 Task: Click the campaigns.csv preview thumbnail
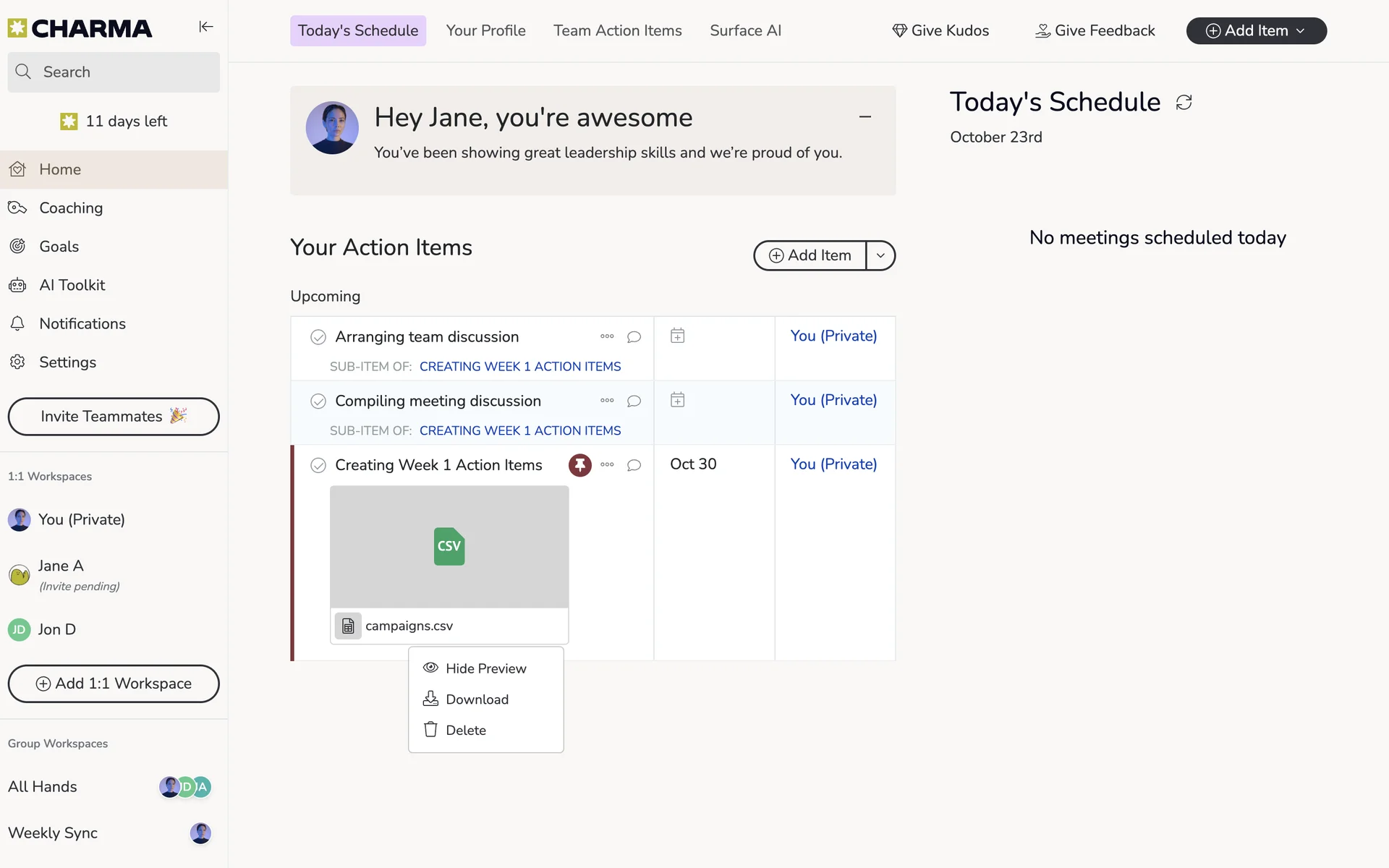(449, 546)
